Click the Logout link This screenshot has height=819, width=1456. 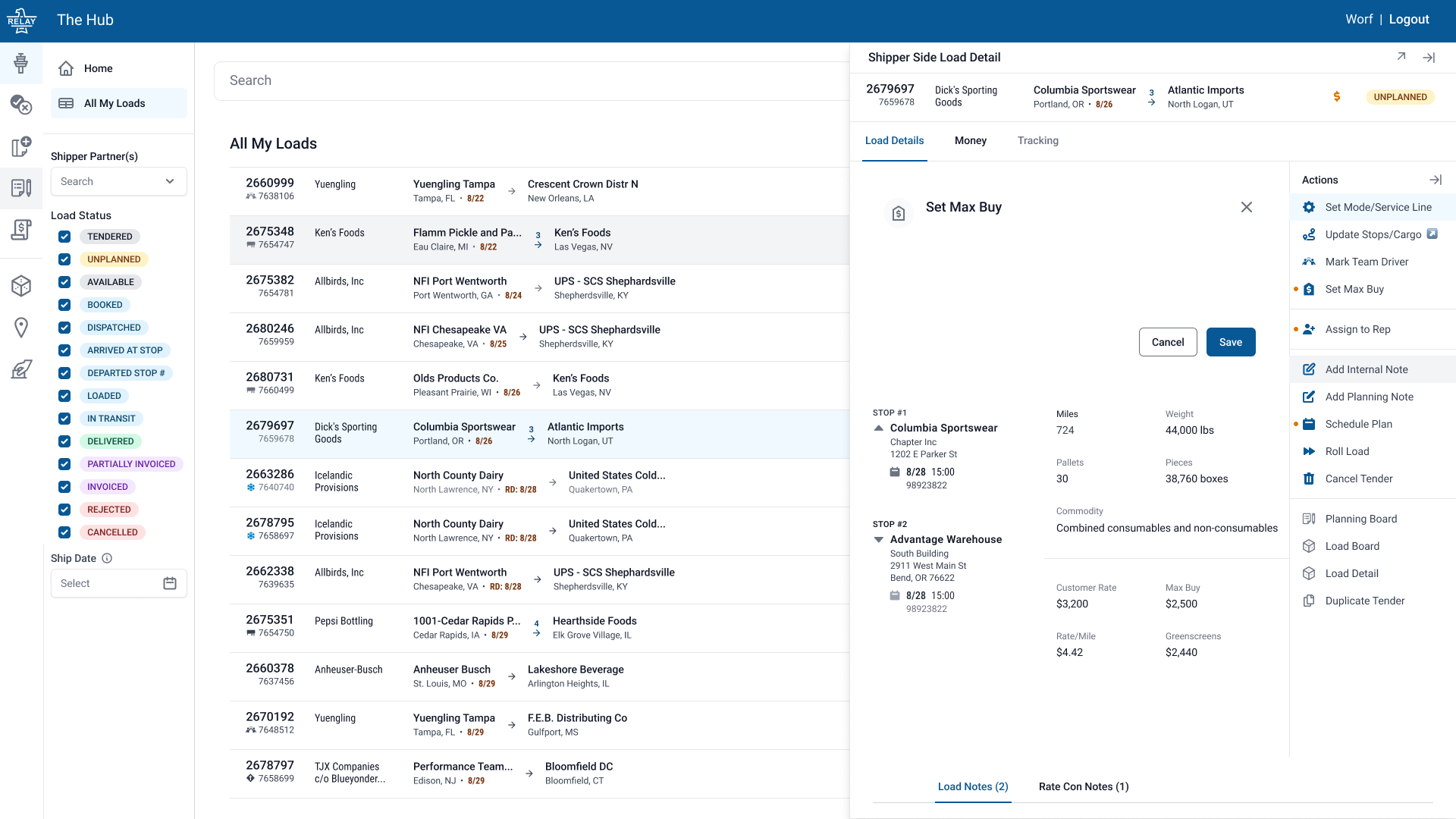[1409, 20]
